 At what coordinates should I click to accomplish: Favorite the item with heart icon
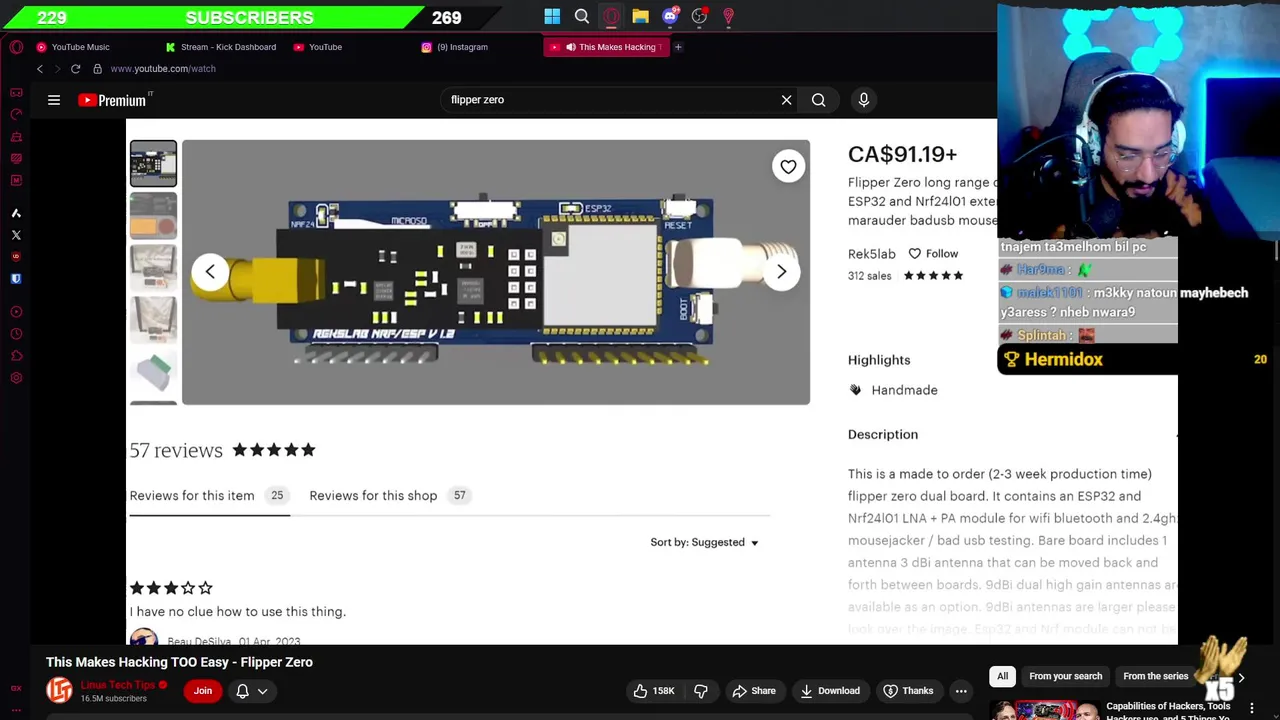(x=788, y=167)
